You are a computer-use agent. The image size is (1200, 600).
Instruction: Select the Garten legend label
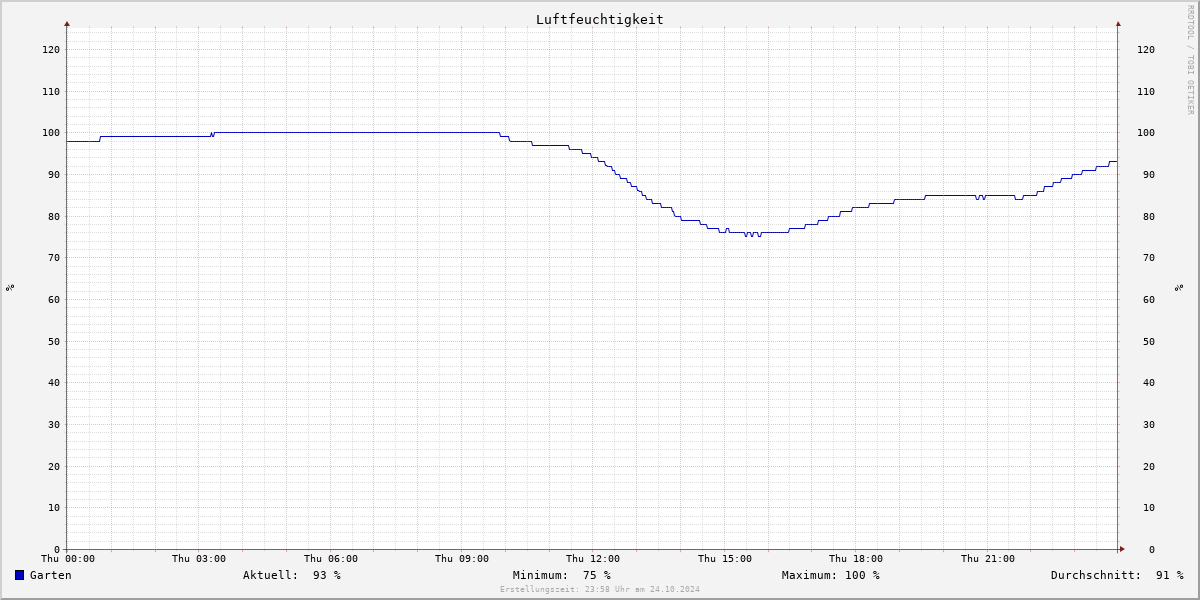50,575
